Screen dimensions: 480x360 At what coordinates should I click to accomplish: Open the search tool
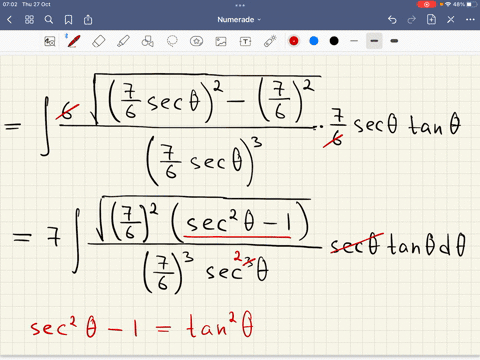coord(49,20)
